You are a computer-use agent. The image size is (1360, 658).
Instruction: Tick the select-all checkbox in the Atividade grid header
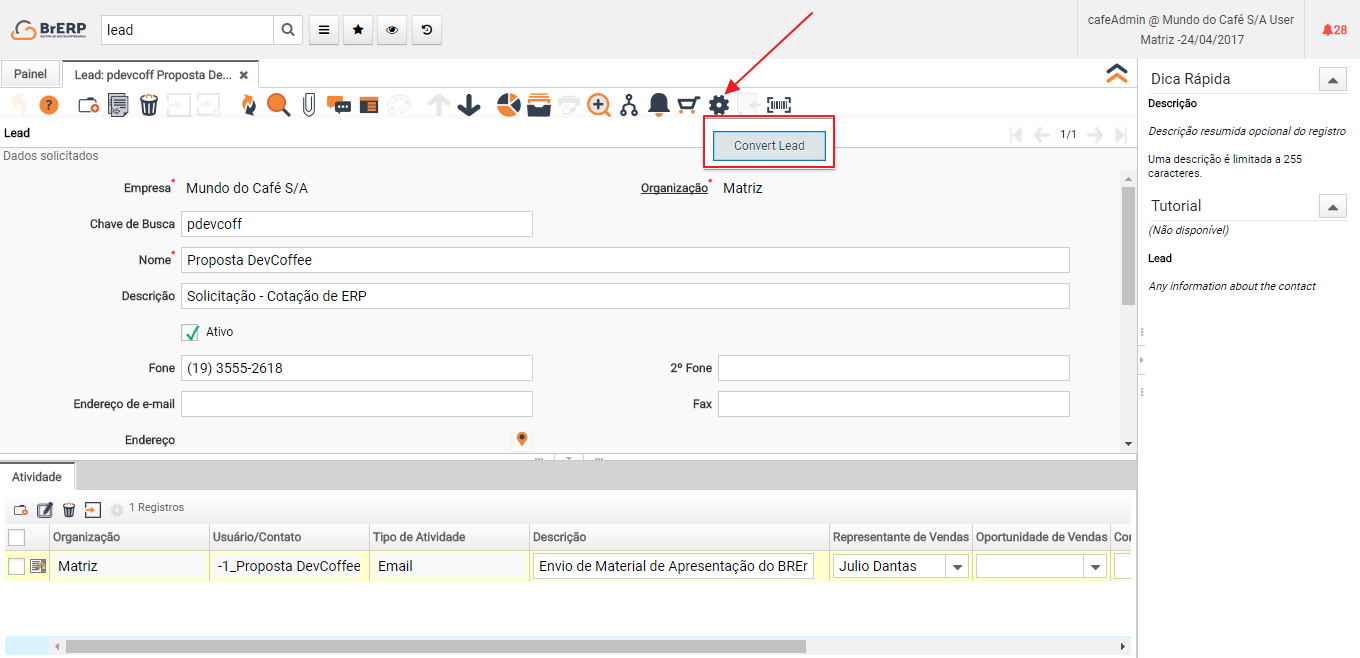pyautogui.click(x=16, y=538)
